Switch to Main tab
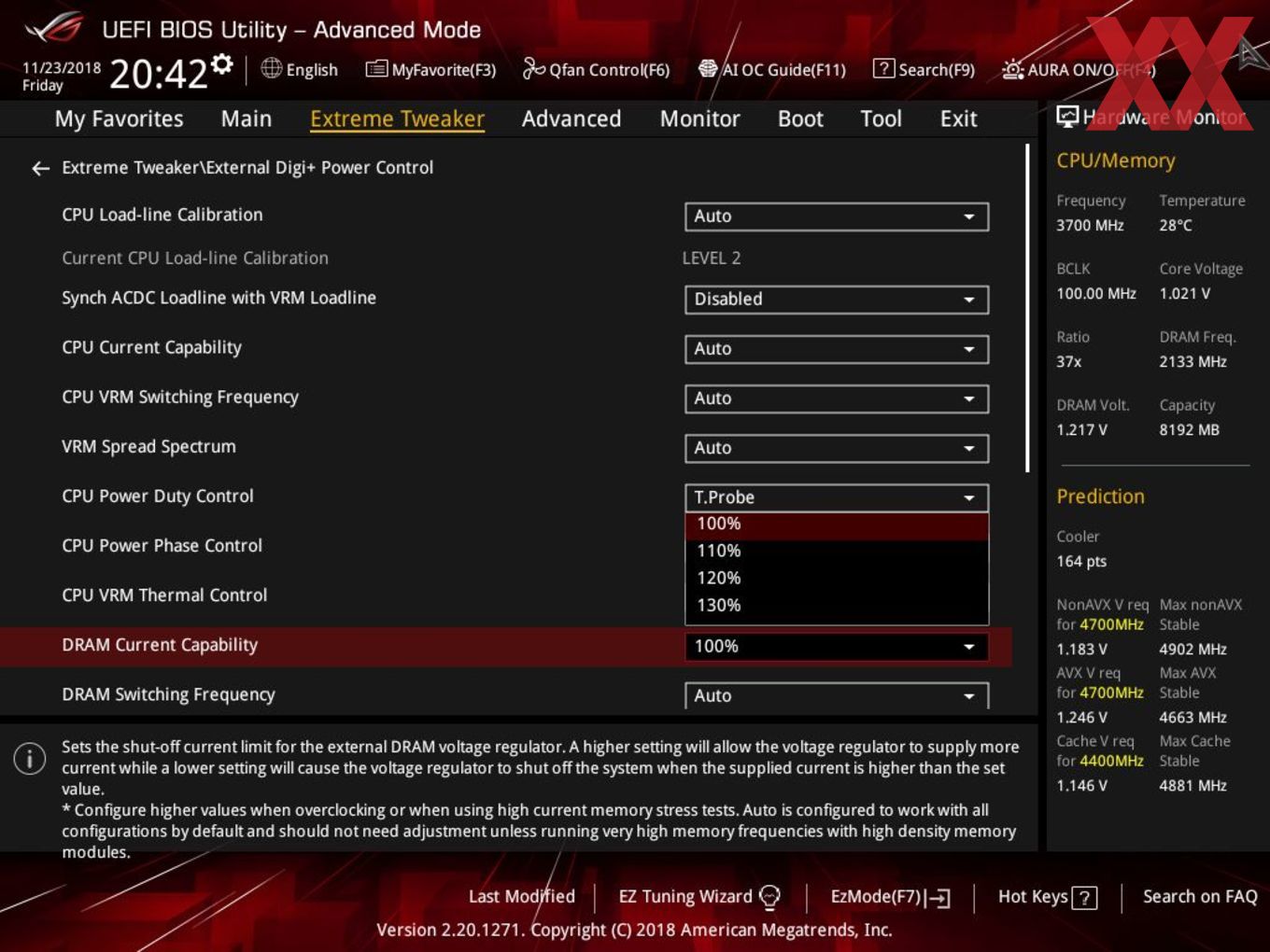This screenshot has width=1270, height=952. [x=247, y=119]
